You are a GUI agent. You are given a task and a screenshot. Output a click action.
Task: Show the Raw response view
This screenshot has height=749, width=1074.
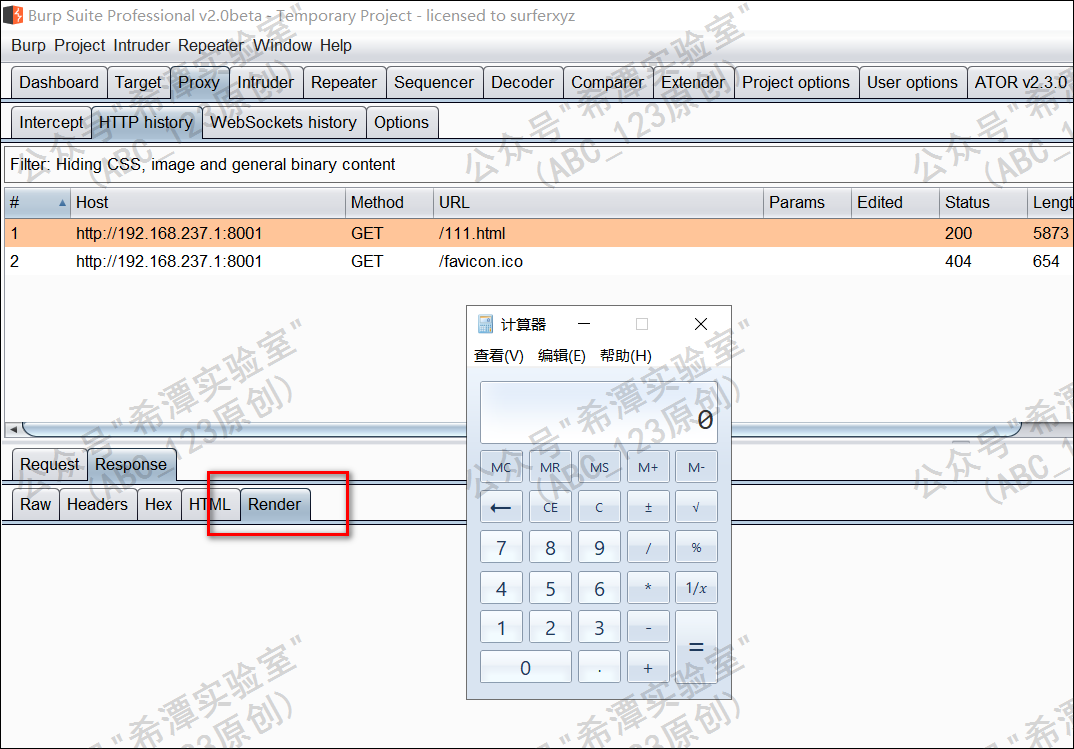coord(35,505)
